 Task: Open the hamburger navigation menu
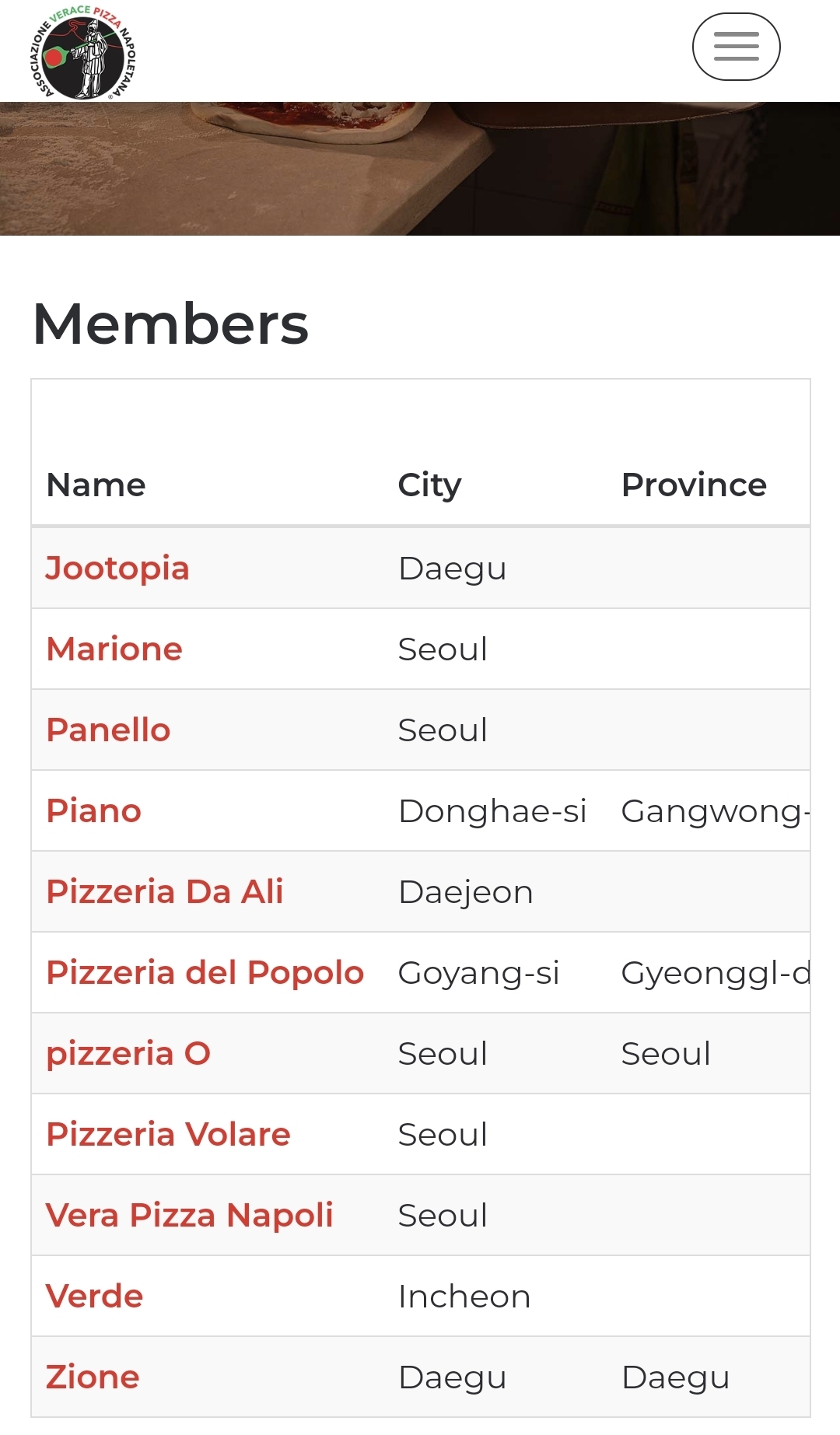[x=736, y=47]
